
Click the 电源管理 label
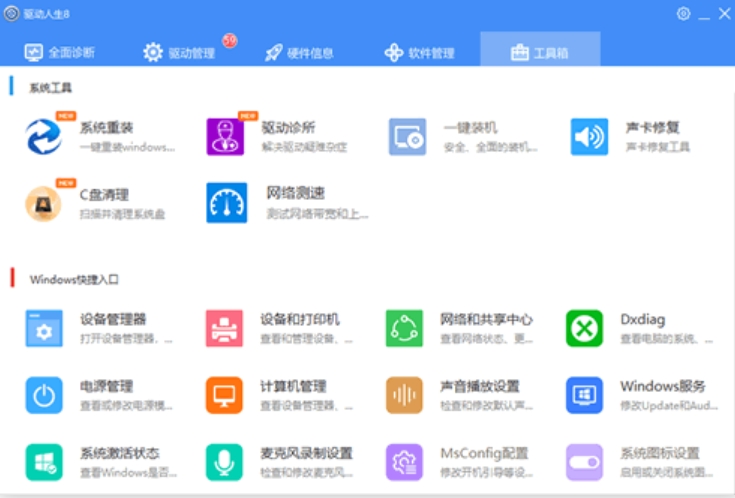[x=106, y=386]
